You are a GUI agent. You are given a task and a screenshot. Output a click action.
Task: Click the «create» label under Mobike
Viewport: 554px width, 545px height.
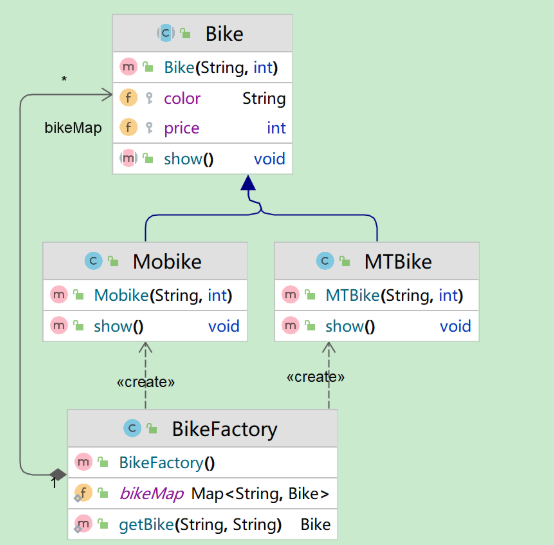pyautogui.click(x=146, y=382)
